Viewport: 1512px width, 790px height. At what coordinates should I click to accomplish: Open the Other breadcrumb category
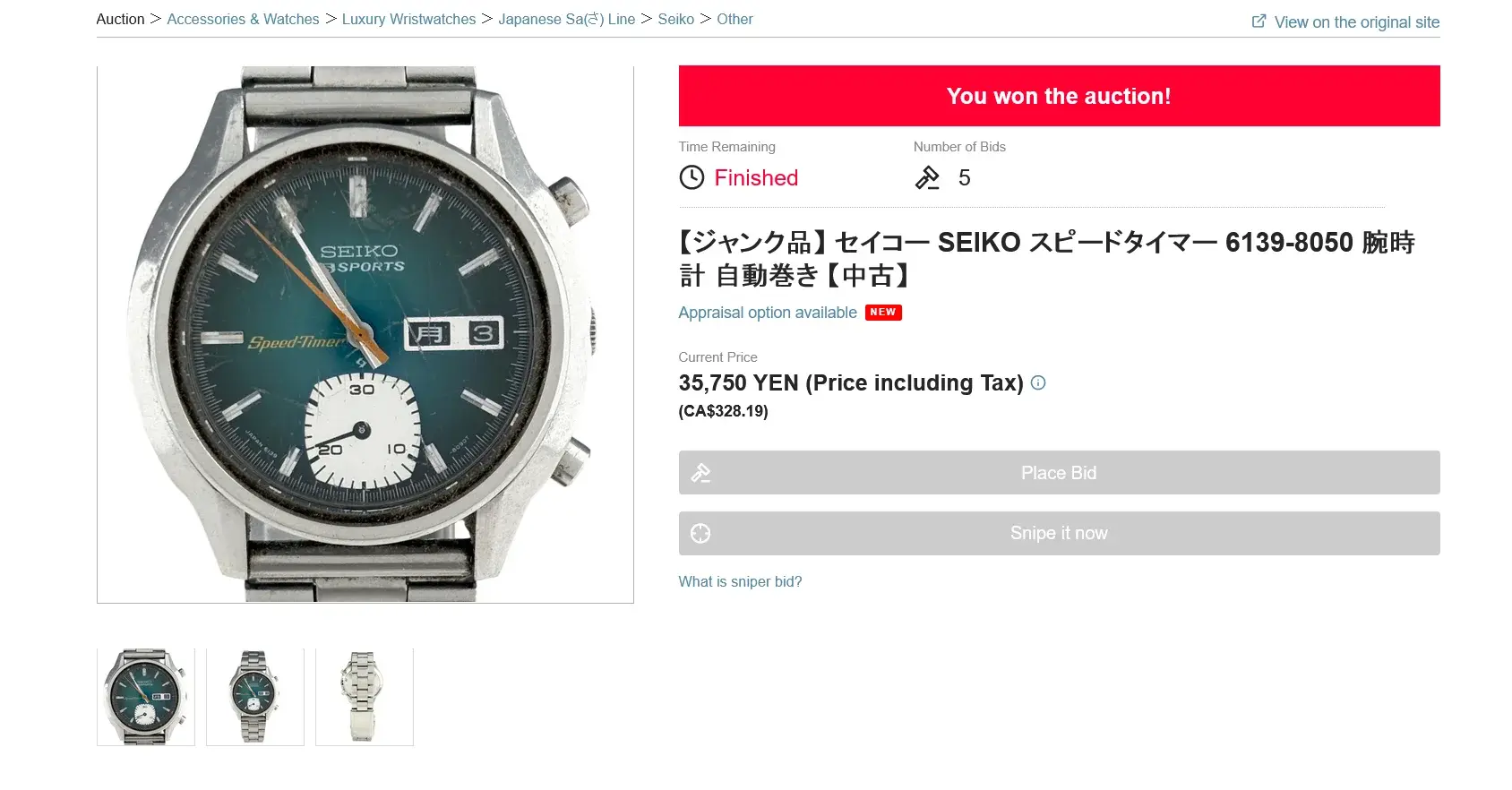(x=735, y=19)
